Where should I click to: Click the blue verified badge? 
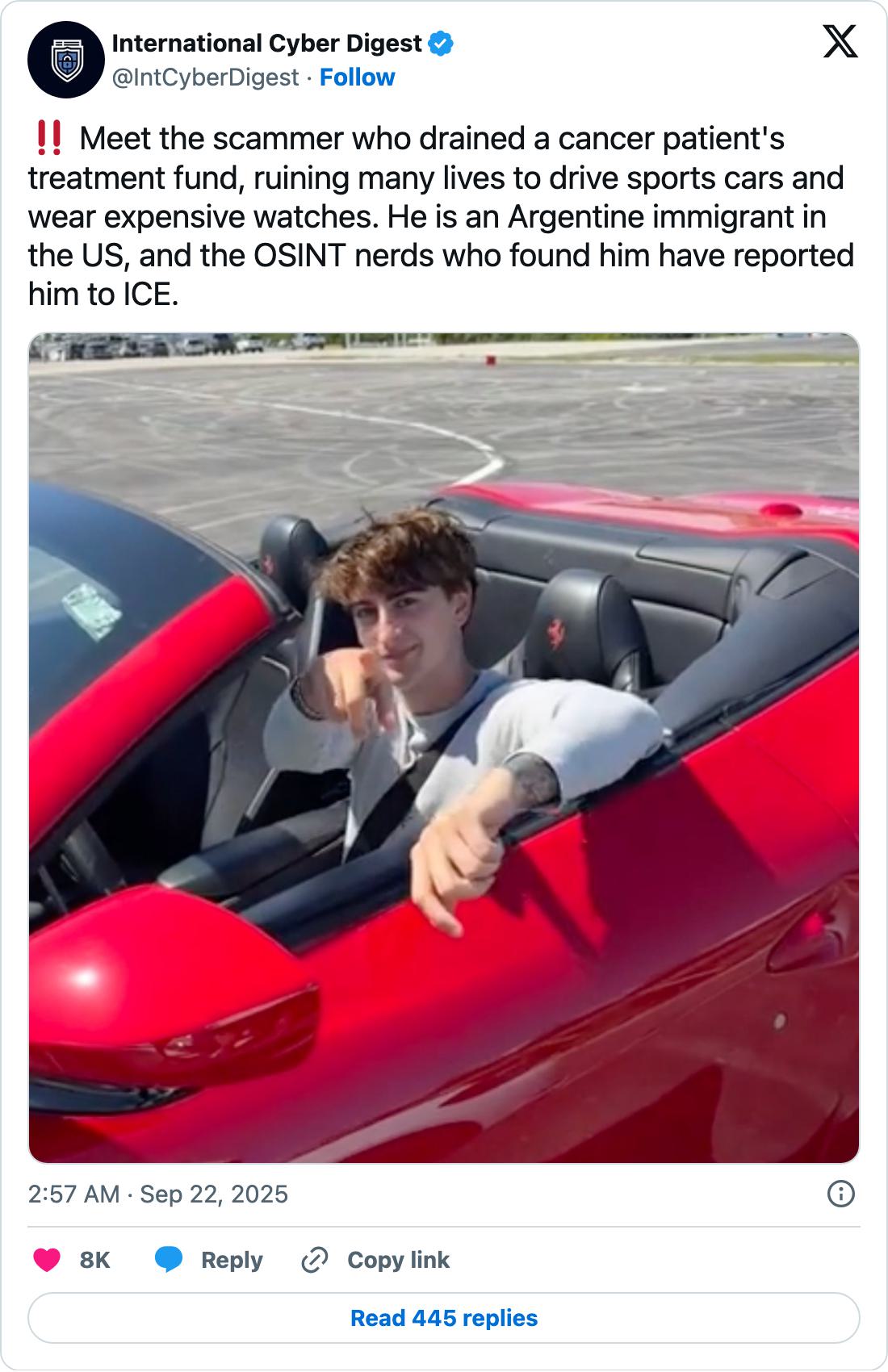click(x=441, y=44)
